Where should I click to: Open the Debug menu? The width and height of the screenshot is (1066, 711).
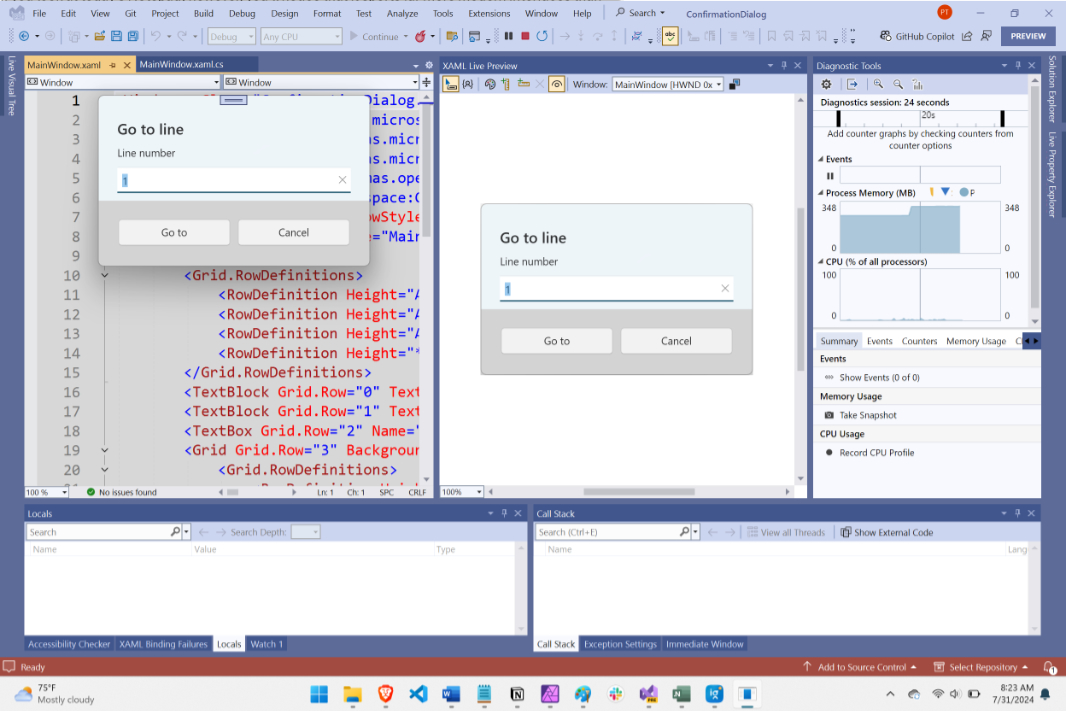coord(241,13)
